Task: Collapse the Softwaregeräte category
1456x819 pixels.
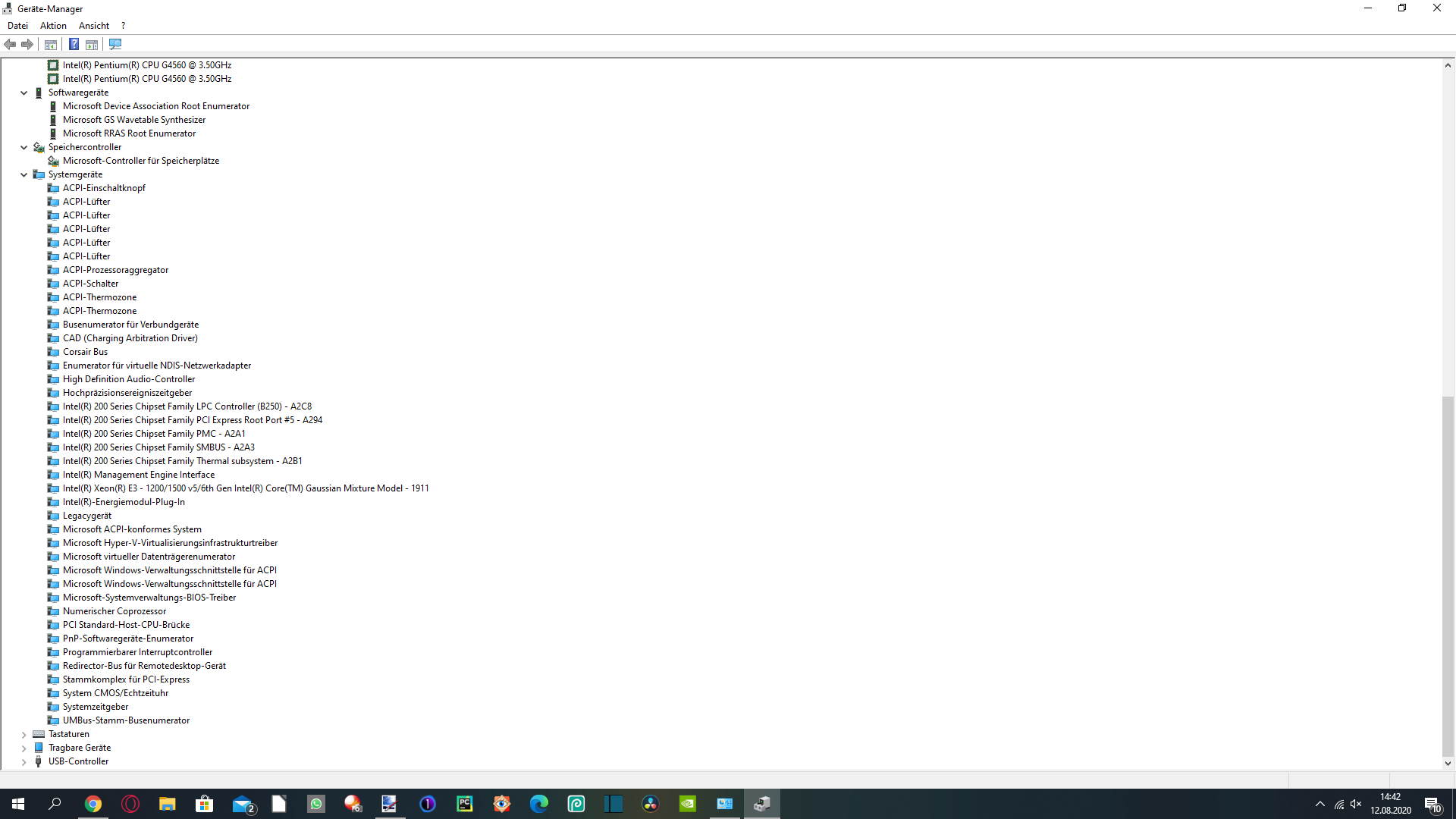Action: click(24, 93)
